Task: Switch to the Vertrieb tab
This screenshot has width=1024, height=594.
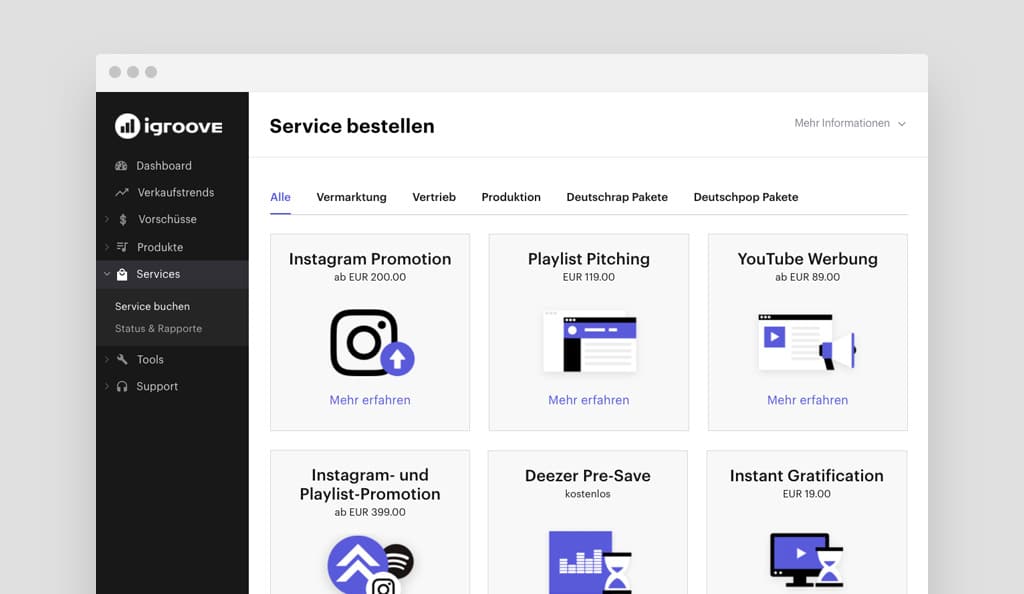Action: 434,197
